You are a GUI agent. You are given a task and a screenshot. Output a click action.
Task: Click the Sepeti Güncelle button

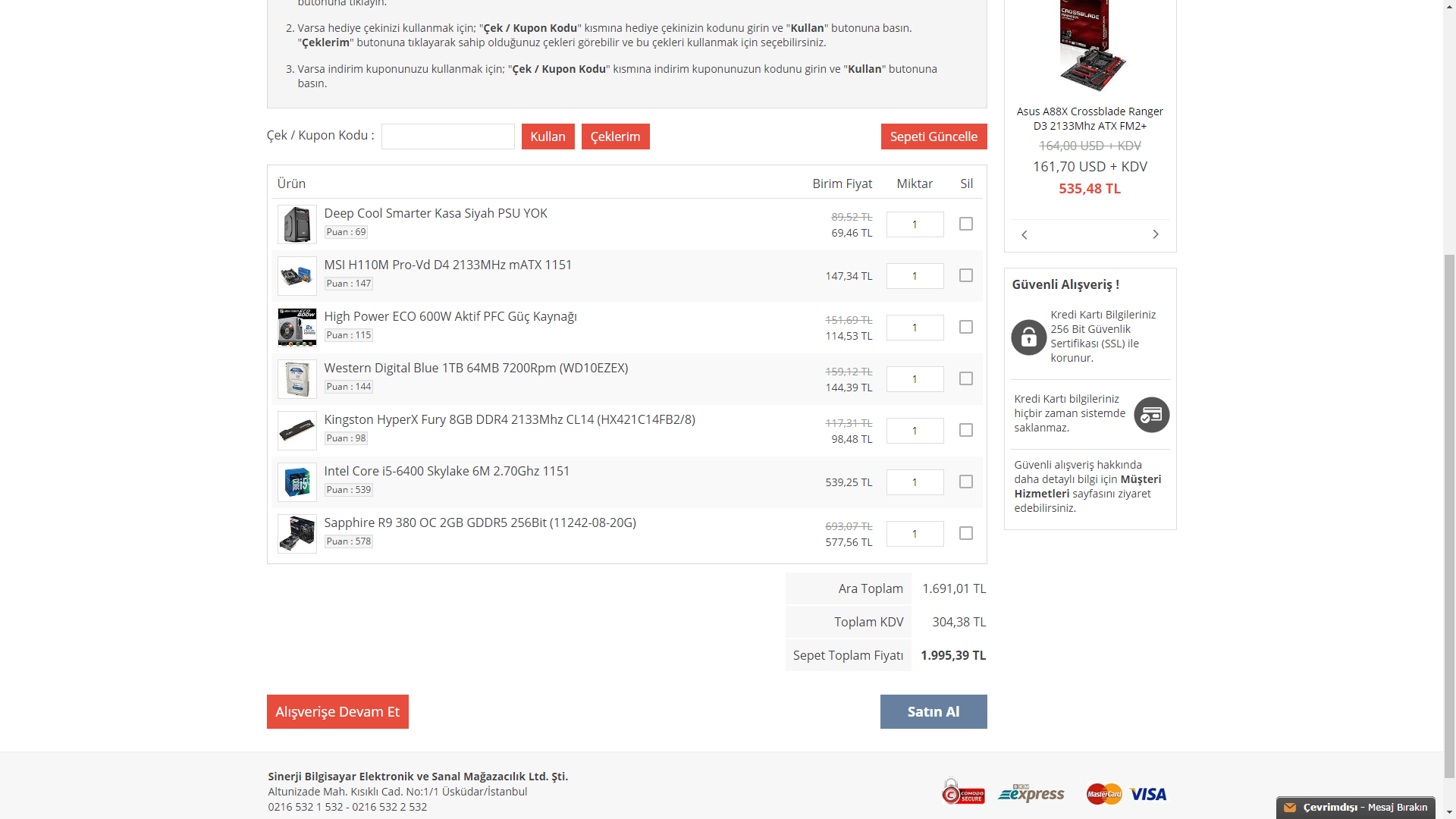click(x=934, y=136)
